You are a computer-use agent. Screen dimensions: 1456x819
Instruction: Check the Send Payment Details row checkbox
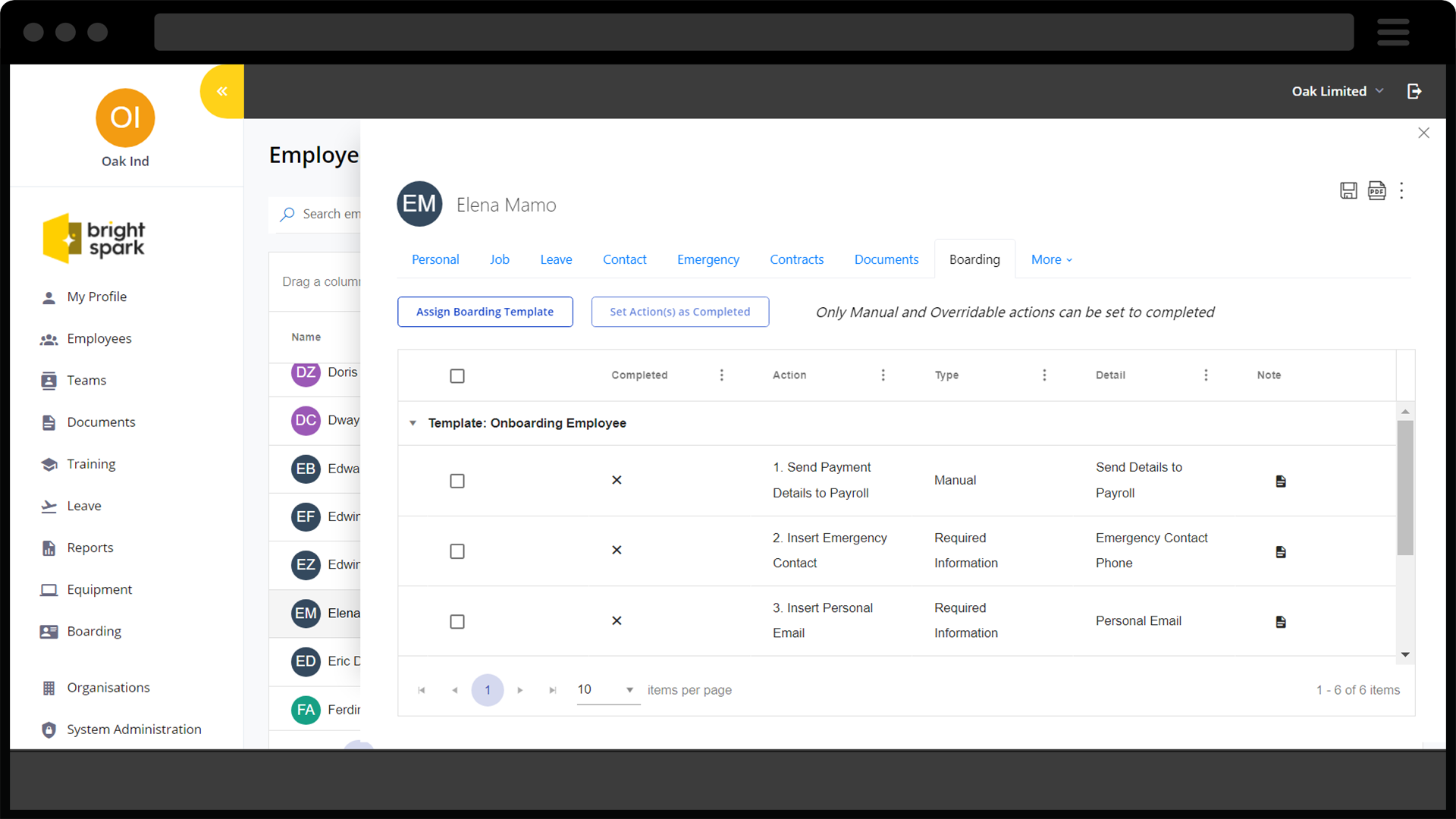(x=457, y=481)
